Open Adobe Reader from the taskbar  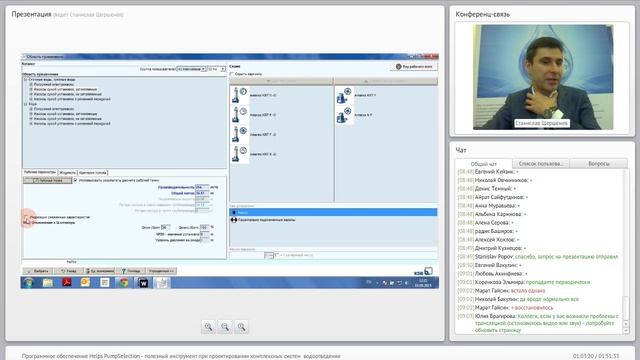(67, 282)
